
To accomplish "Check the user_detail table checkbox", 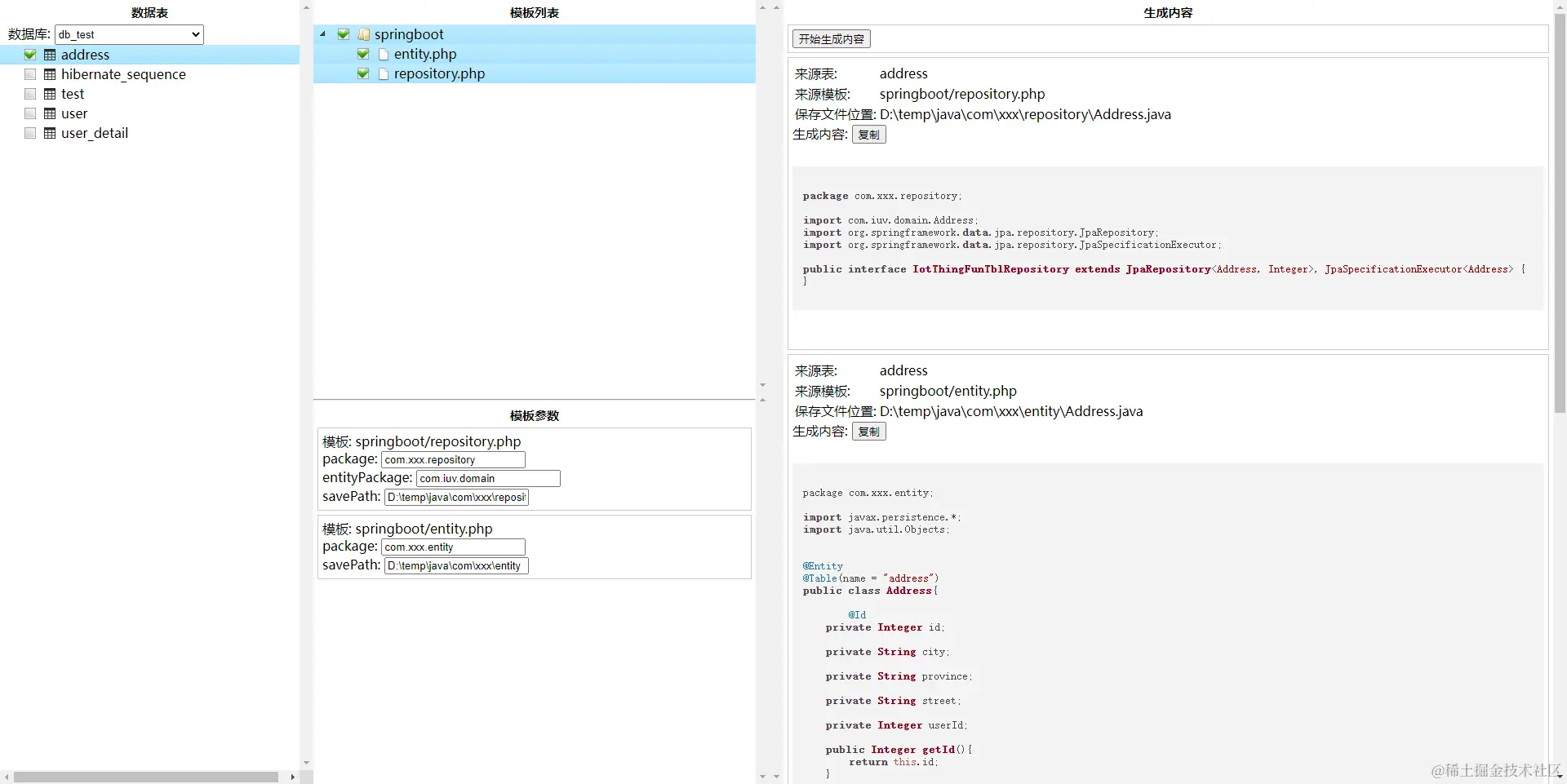I will coord(30,133).
